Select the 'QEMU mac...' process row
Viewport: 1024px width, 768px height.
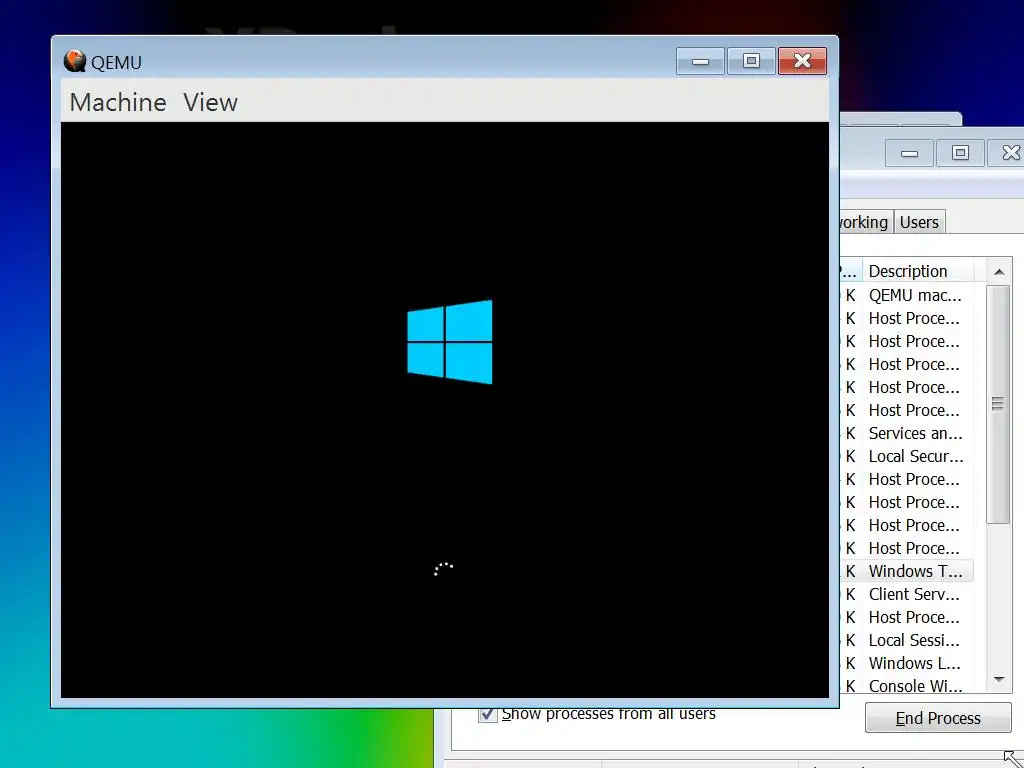906,295
